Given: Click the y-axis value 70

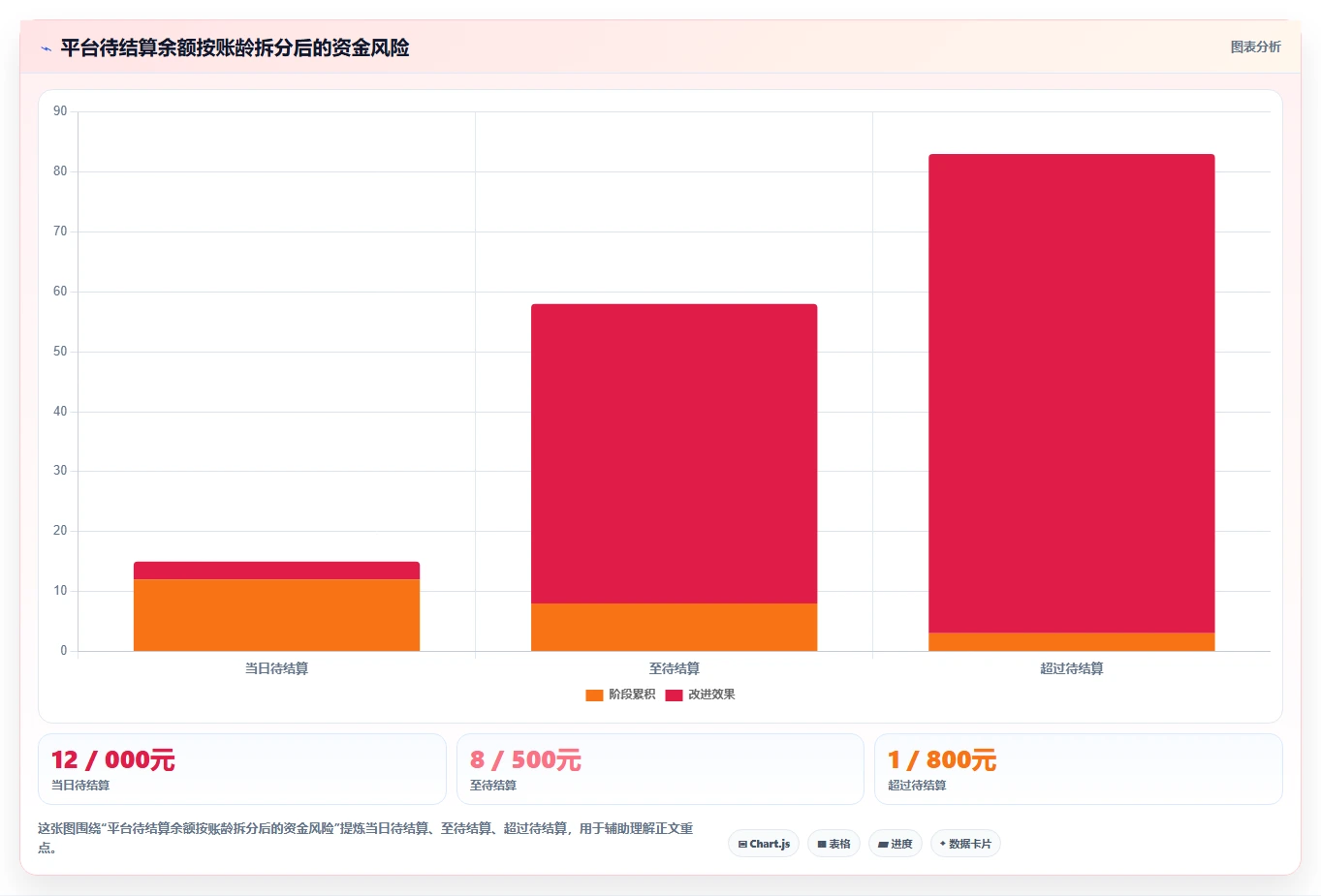Looking at the screenshot, I should tap(60, 232).
